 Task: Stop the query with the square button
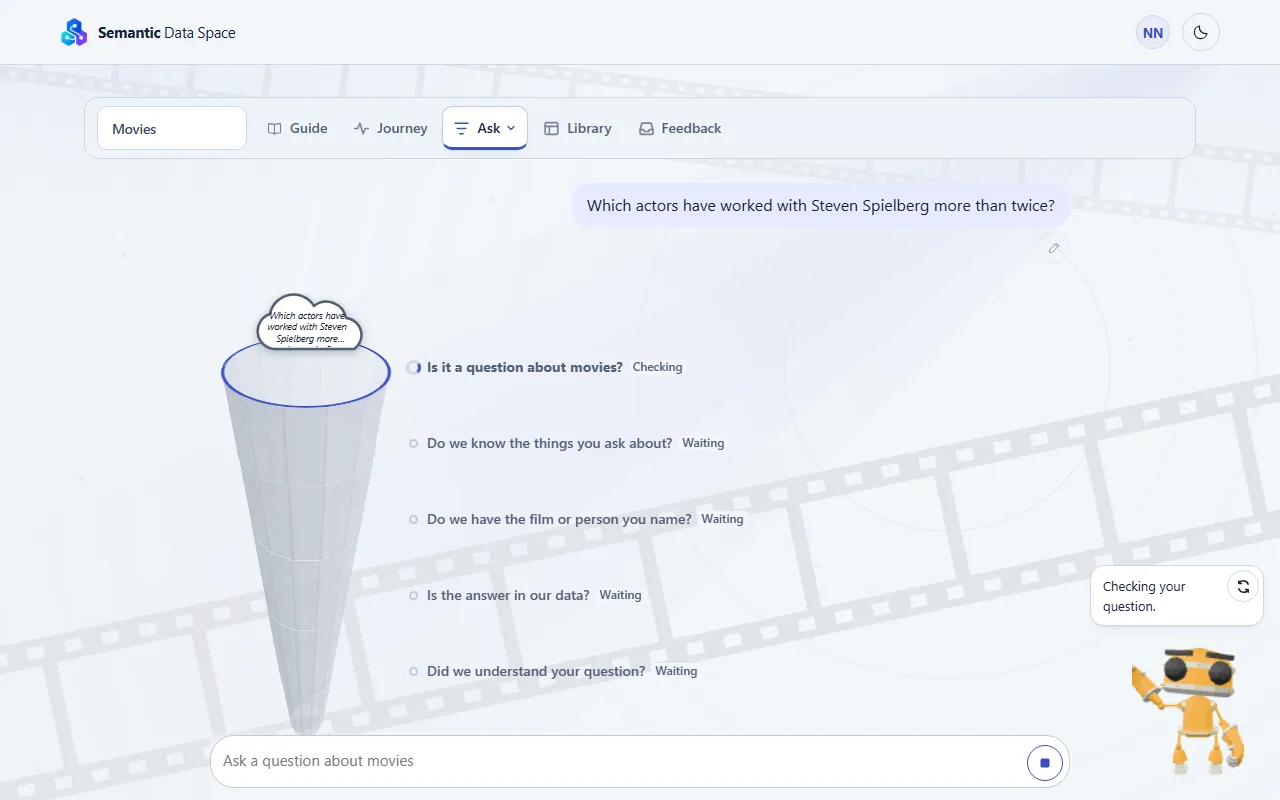[1045, 763]
